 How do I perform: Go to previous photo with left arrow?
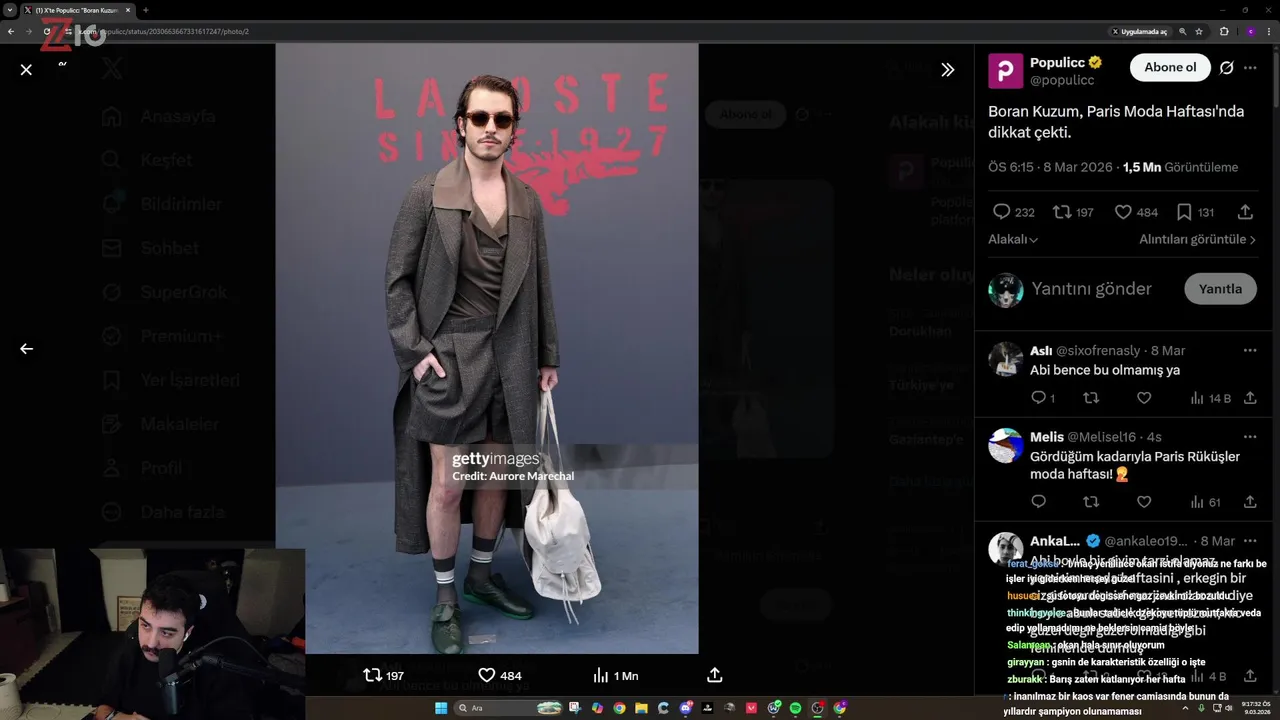26,349
